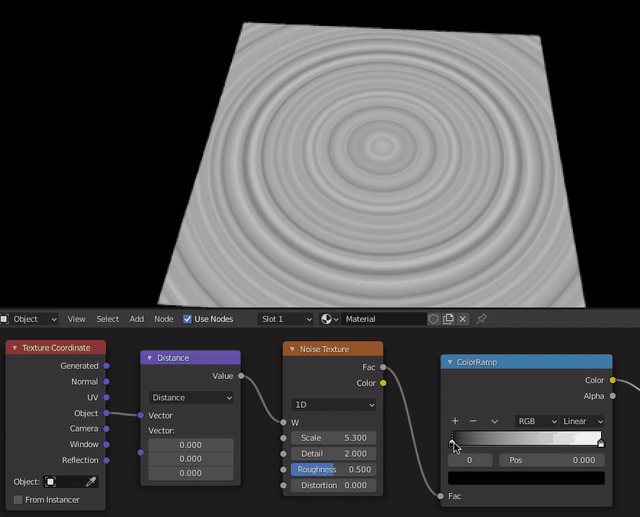Image resolution: width=640 pixels, height=517 pixels.
Task: Open the shader type Object dropdown
Action: tap(29, 319)
